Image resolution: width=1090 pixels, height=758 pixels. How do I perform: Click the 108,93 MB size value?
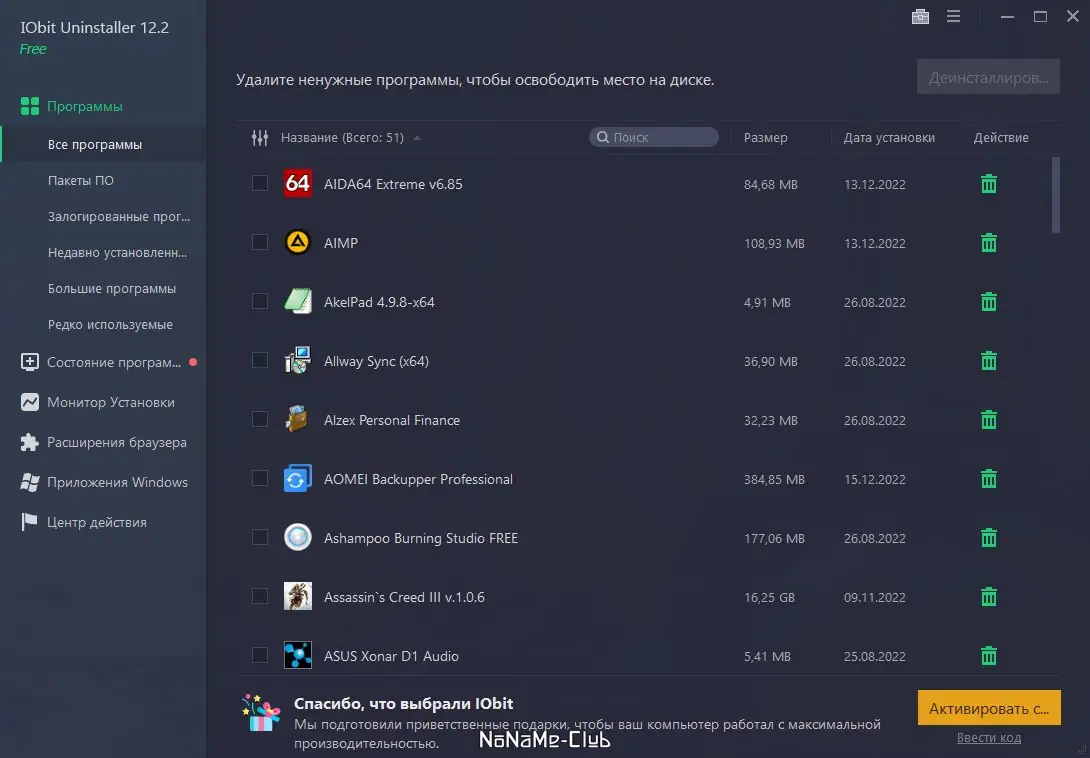[x=774, y=243]
